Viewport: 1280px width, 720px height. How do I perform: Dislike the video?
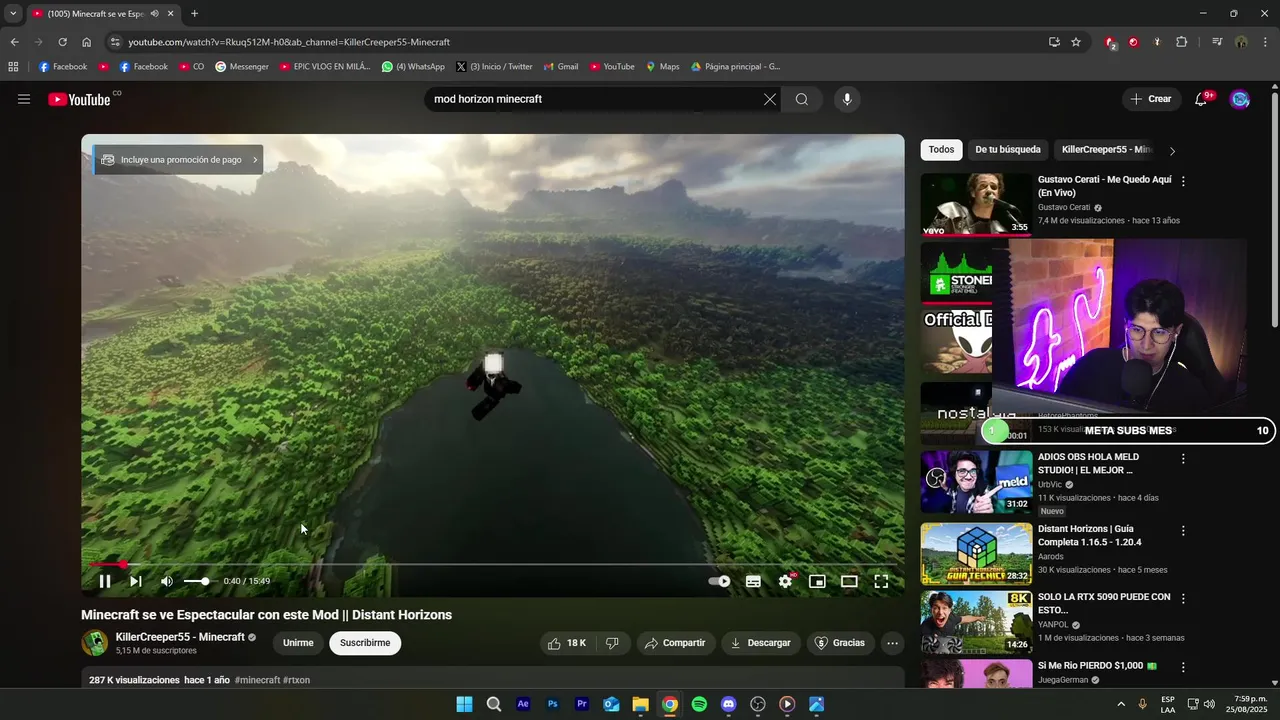[x=612, y=643]
